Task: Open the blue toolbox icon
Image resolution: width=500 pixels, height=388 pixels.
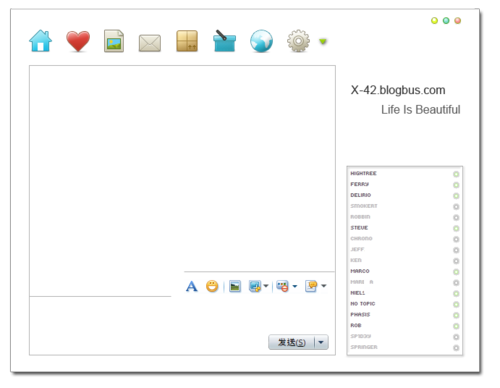Action: [x=224, y=41]
